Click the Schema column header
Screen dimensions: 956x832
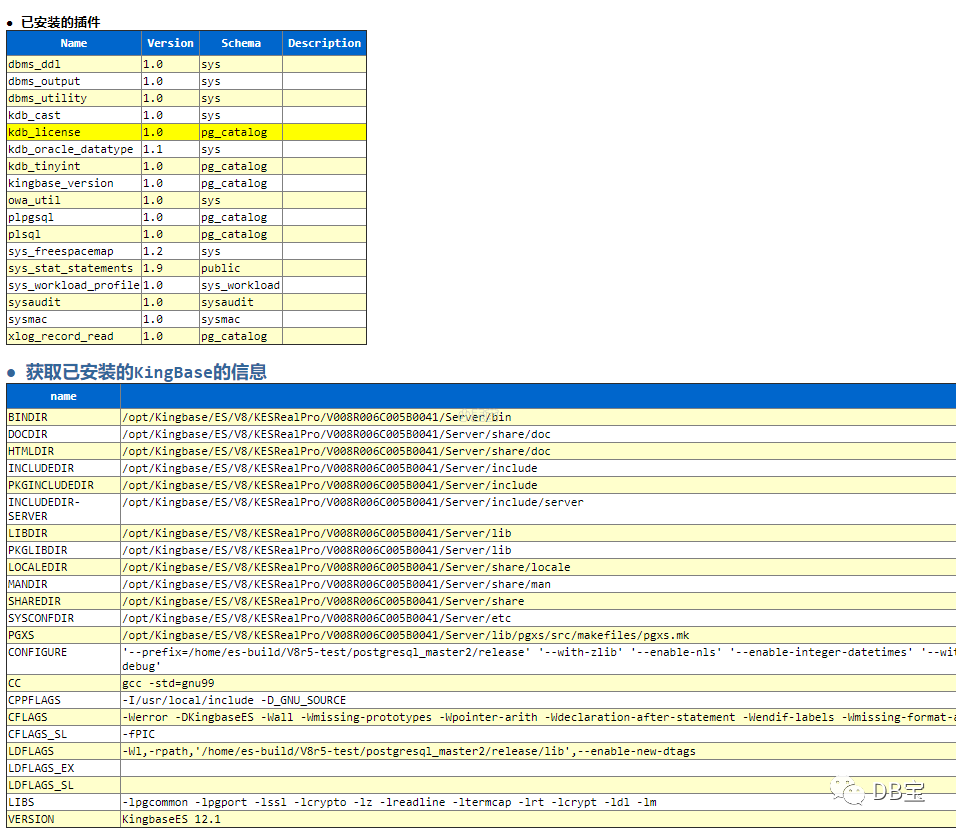tap(241, 43)
